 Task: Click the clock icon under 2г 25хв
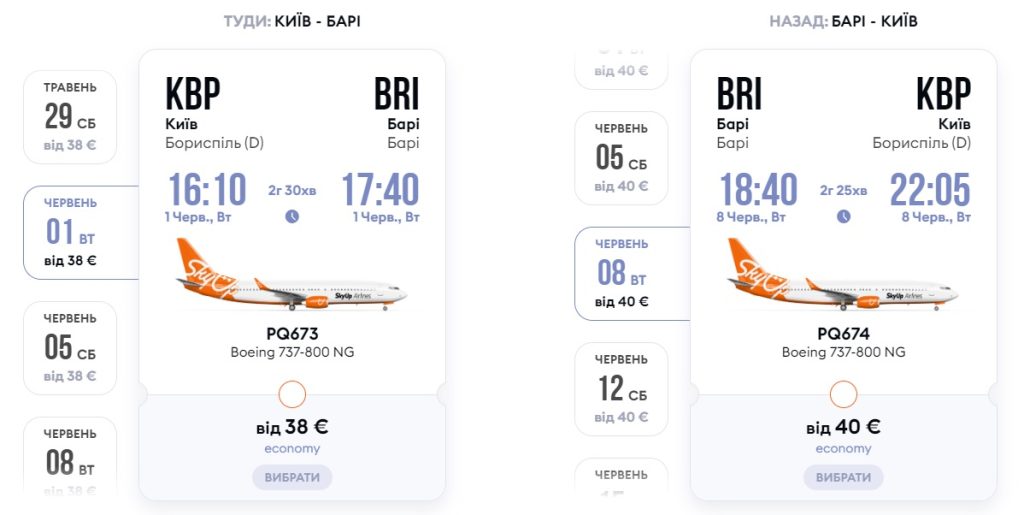[x=843, y=216]
